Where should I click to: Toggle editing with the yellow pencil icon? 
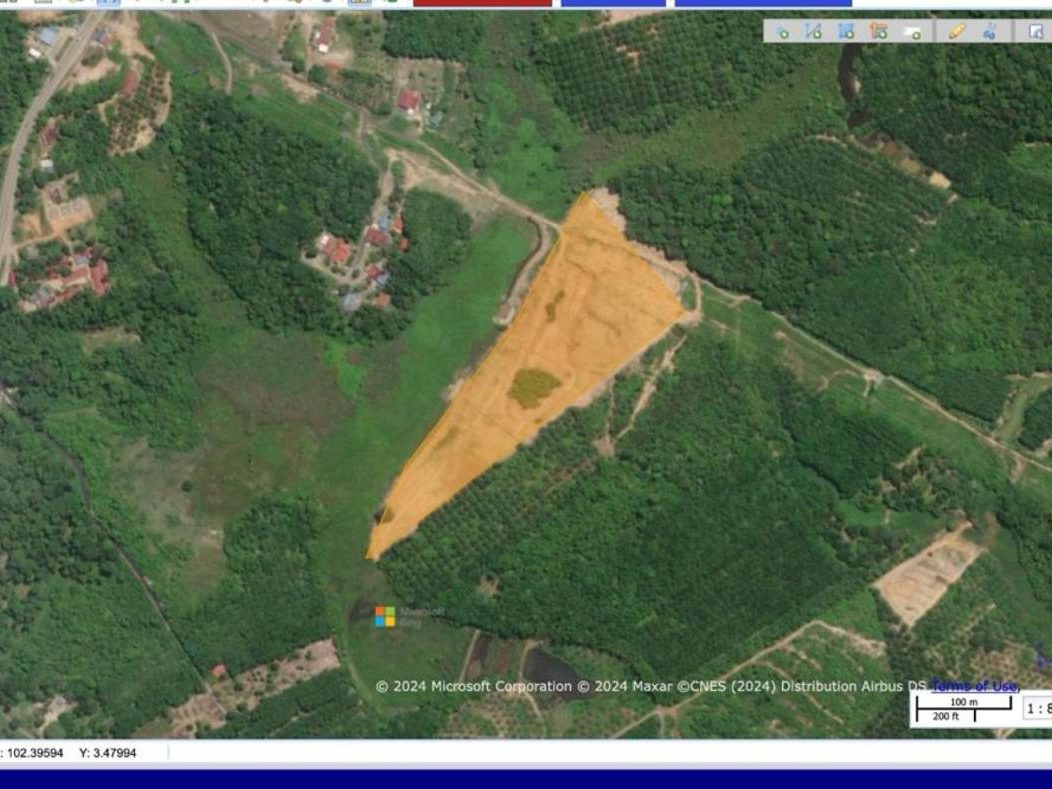(957, 32)
